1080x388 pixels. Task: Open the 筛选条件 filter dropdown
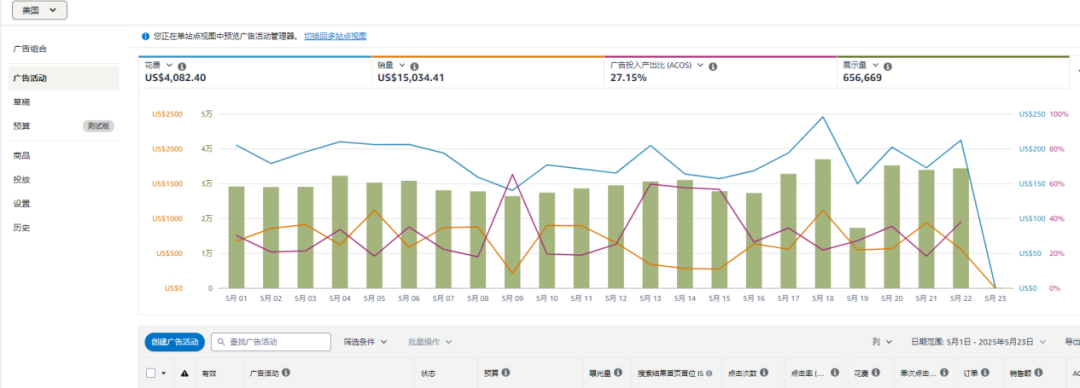365,342
